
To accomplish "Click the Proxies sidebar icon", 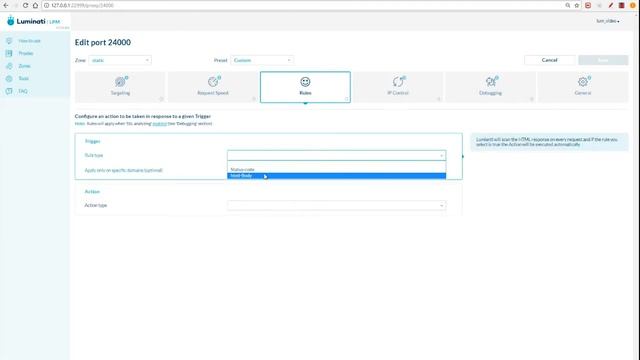I will 9,53.
